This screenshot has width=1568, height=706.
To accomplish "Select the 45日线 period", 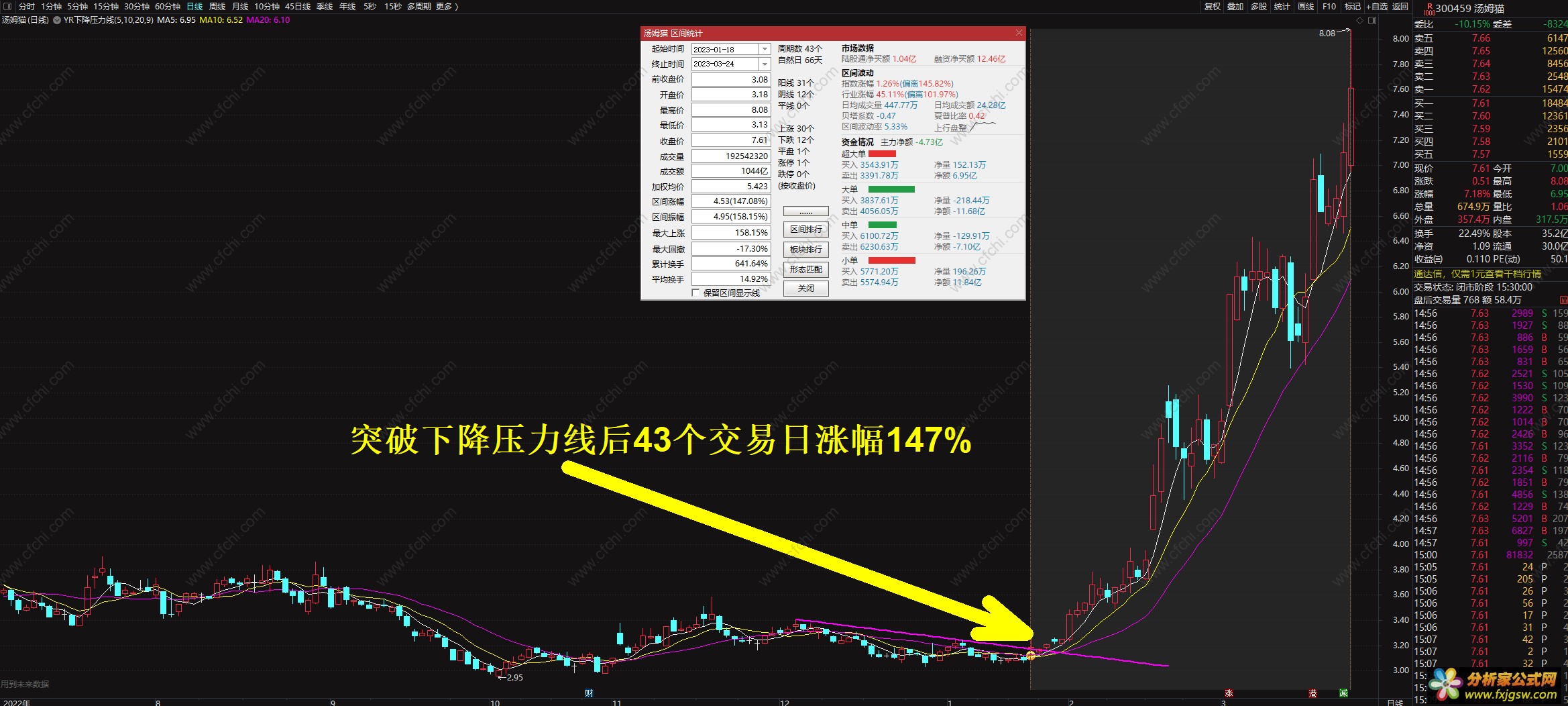I will coord(298,6).
